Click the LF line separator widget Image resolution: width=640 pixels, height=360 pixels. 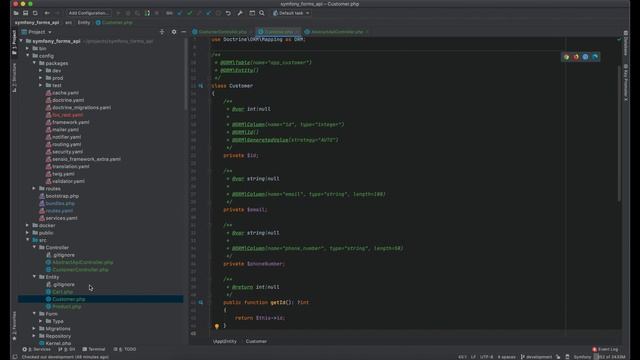[x=473, y=357]
